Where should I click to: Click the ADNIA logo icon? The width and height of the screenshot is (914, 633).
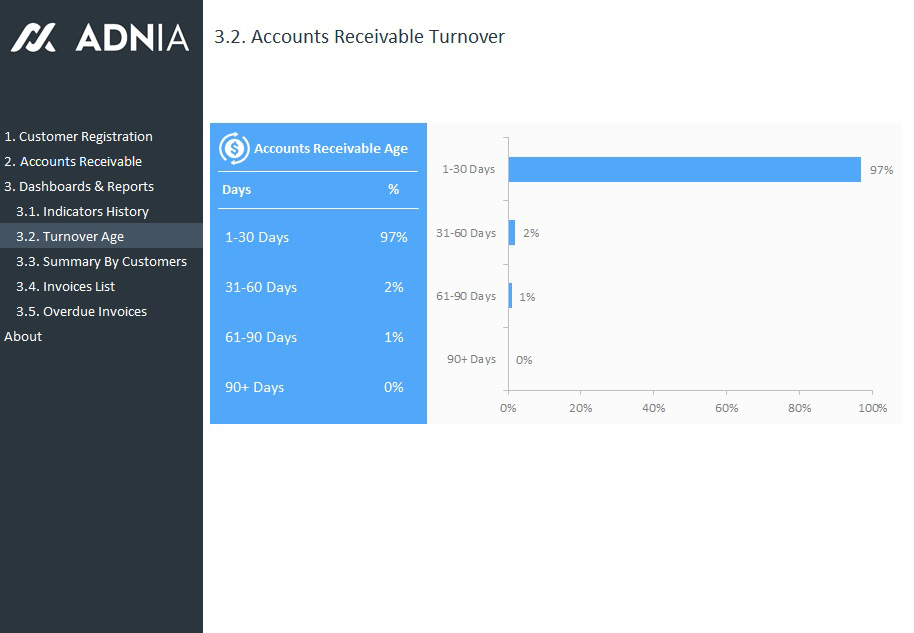[x=33, y=38]
